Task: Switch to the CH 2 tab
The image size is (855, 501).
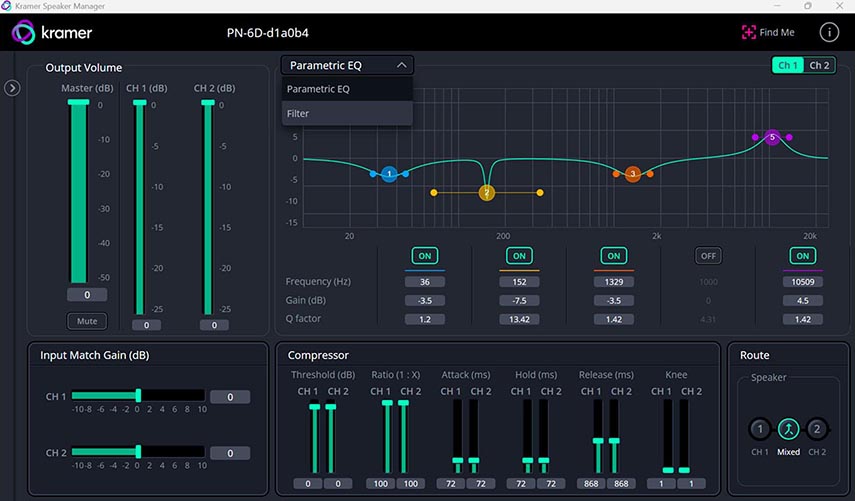Action: pyautogui.click(x=819, y=66)
